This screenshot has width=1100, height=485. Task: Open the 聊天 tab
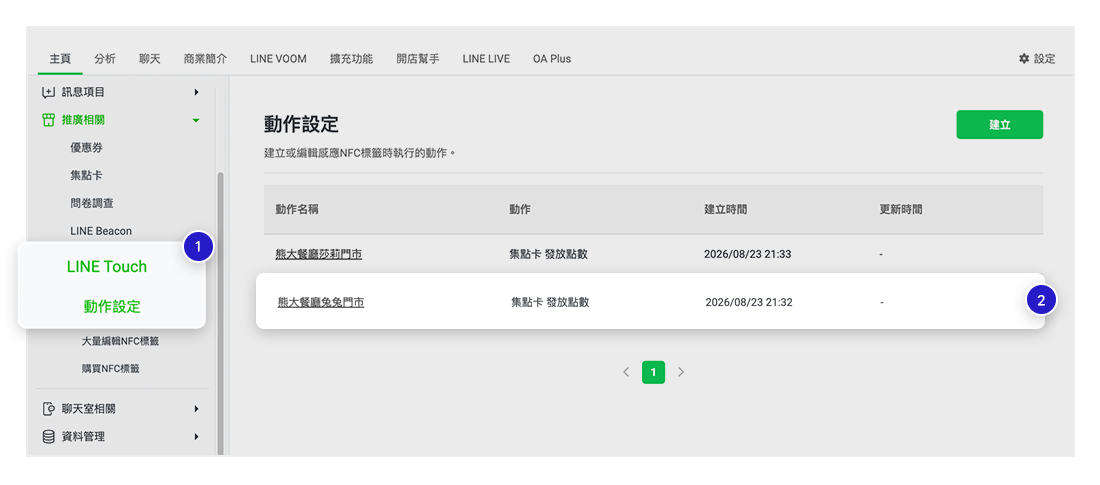coord(149,59)
